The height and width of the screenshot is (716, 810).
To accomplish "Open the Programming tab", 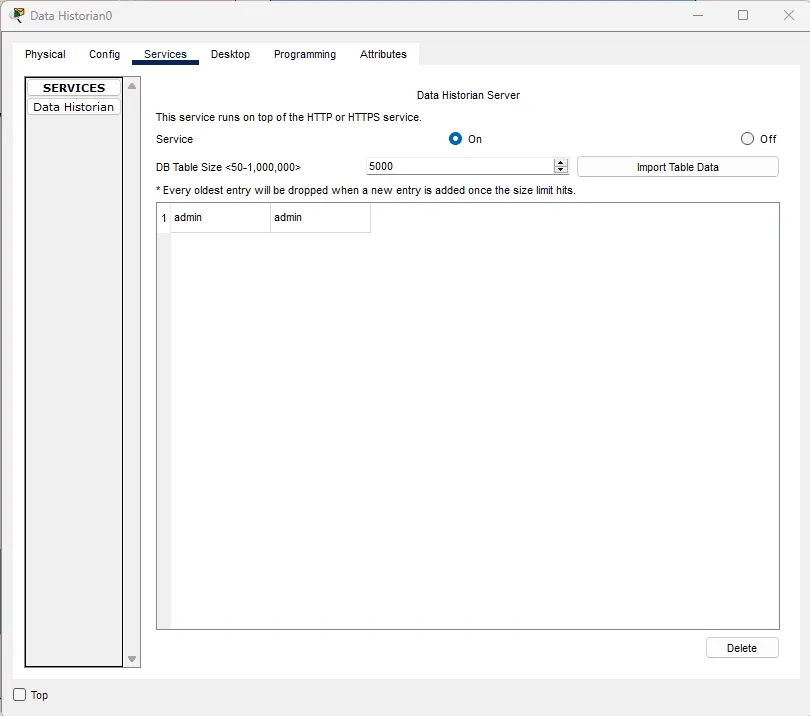I will 305,54.
